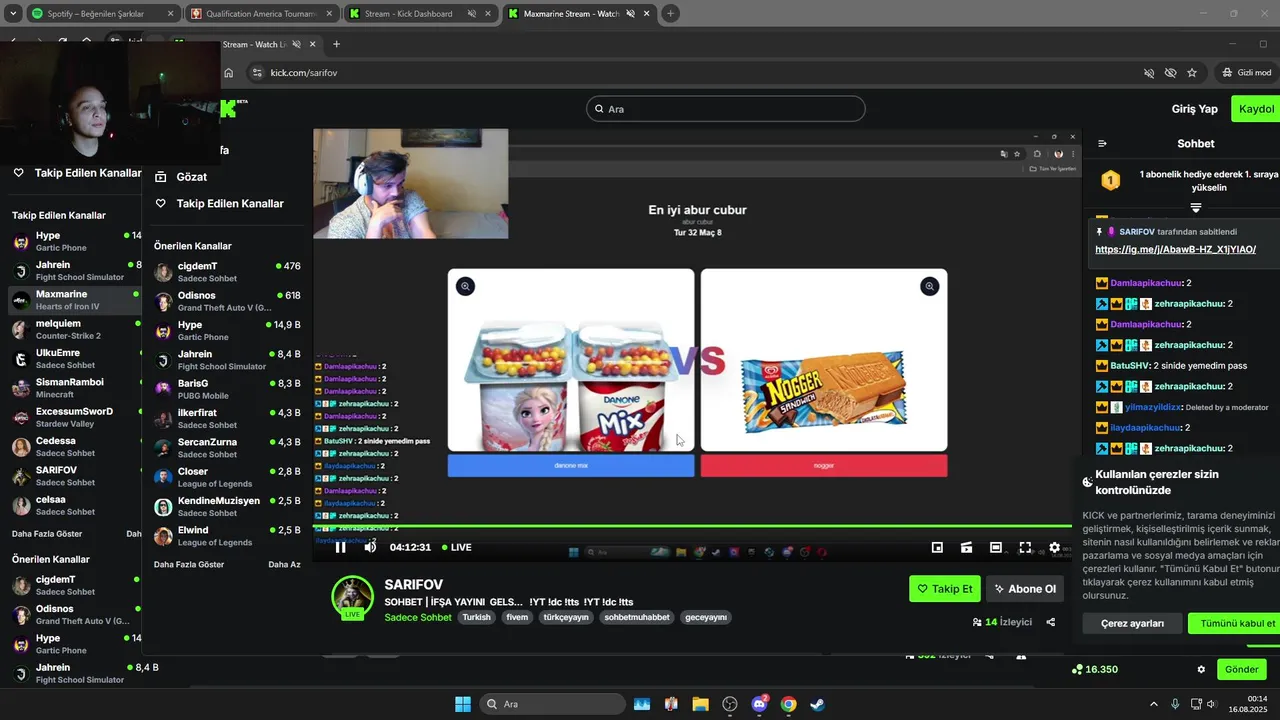This screenshot has width=1280, height=720.
Task: Accept all cookies with Tümünü kabul et
Action: click(x=1236, y=623)
